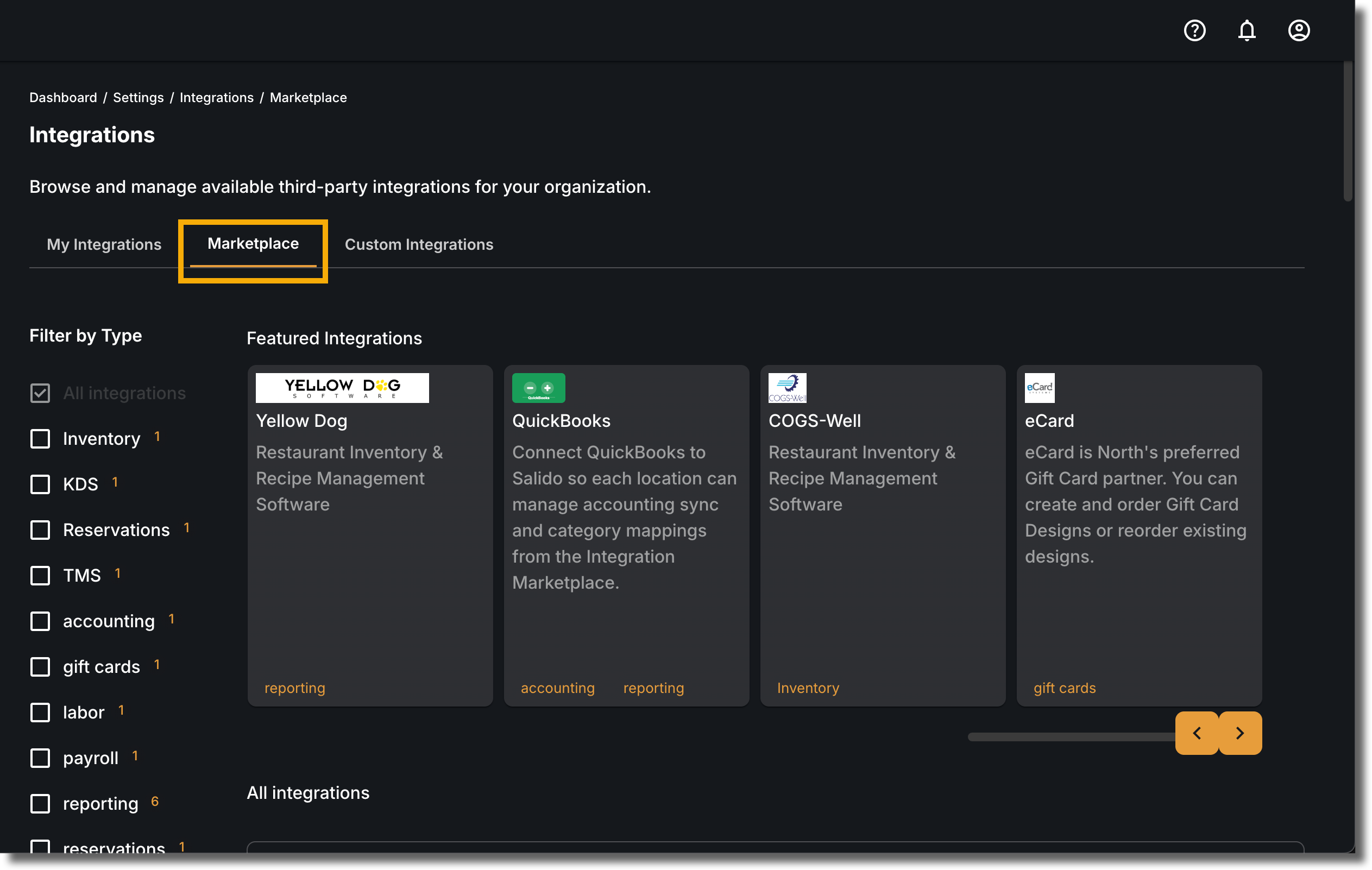Select the Marketplace tab
1372x870 pixels.
(x=253, y=243)
